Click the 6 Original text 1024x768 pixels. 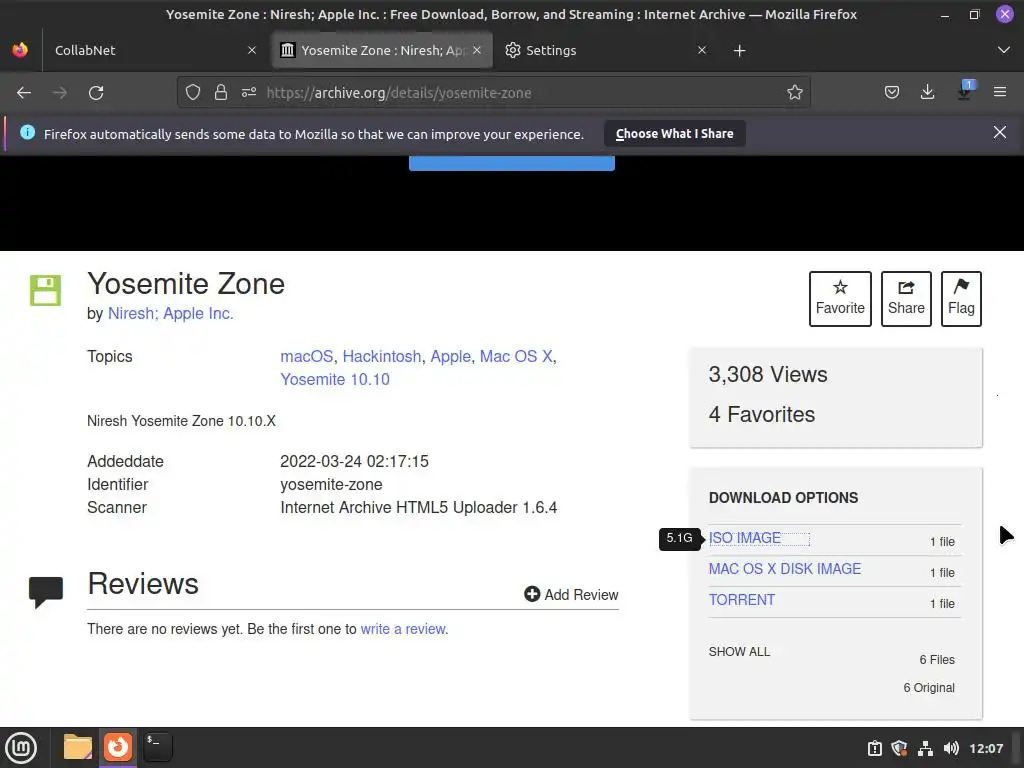(929, 688)
